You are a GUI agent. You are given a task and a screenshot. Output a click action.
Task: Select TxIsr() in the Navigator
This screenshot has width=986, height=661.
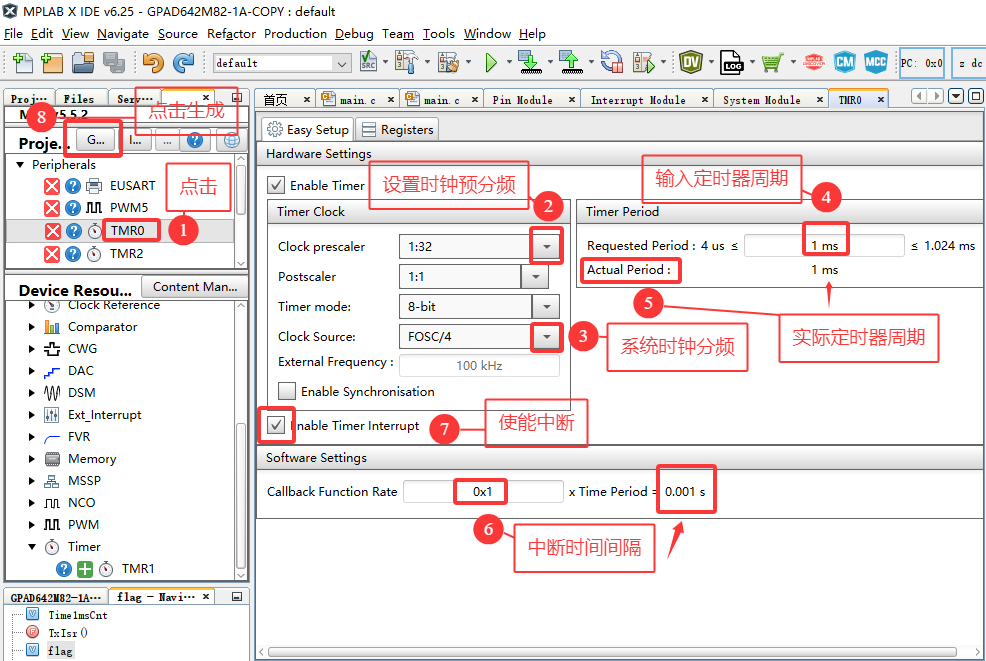67,633
